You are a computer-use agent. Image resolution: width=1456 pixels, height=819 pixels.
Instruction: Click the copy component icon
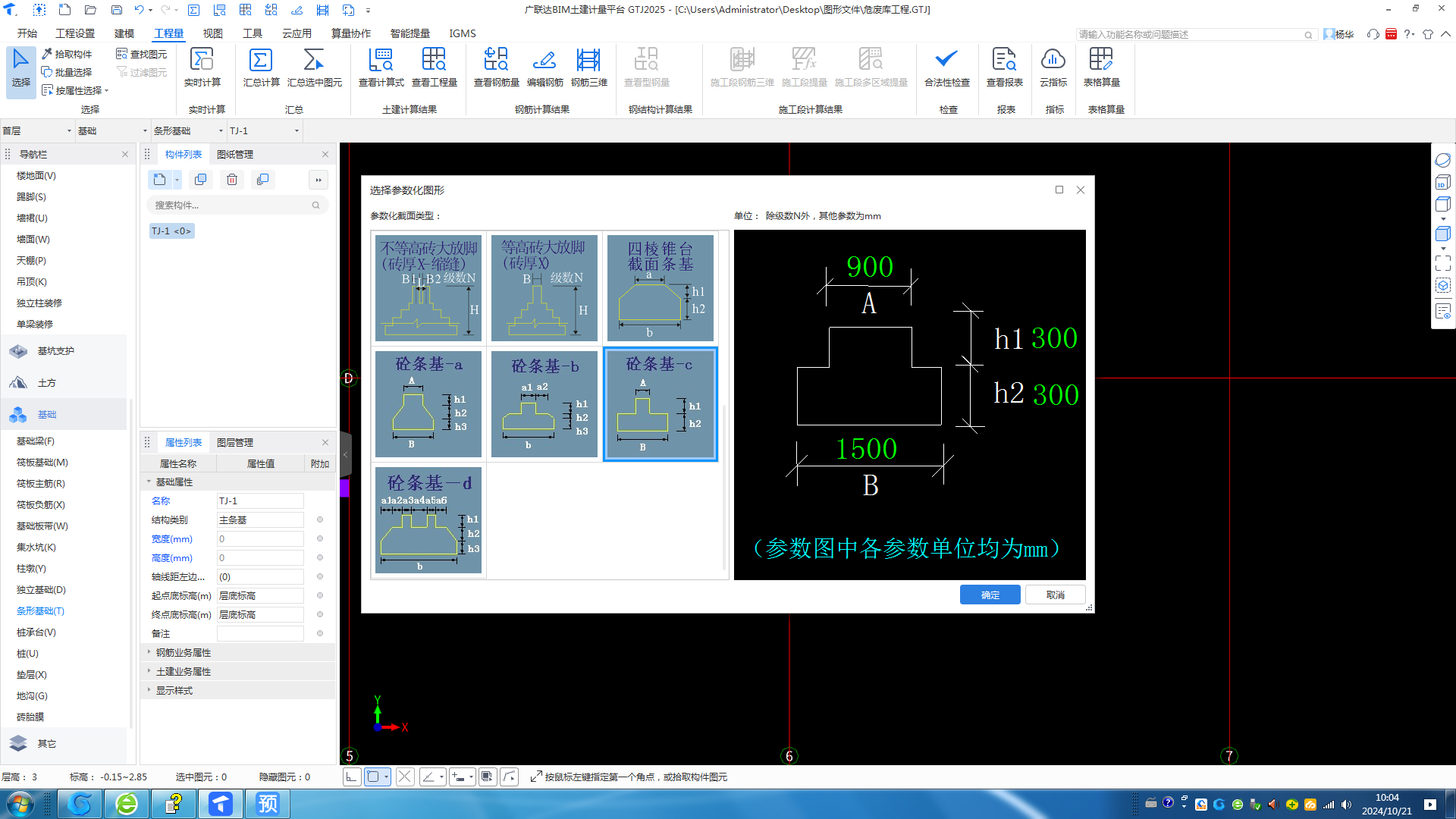(201, 180)
